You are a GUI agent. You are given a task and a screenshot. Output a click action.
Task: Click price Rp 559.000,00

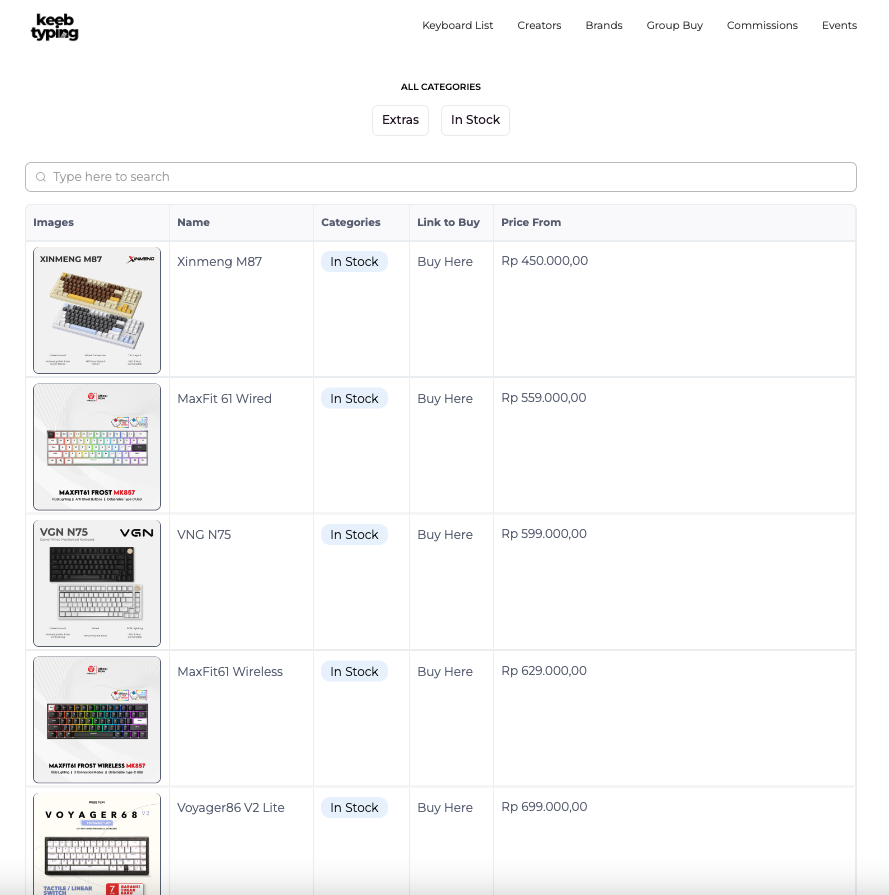(544, 398)
